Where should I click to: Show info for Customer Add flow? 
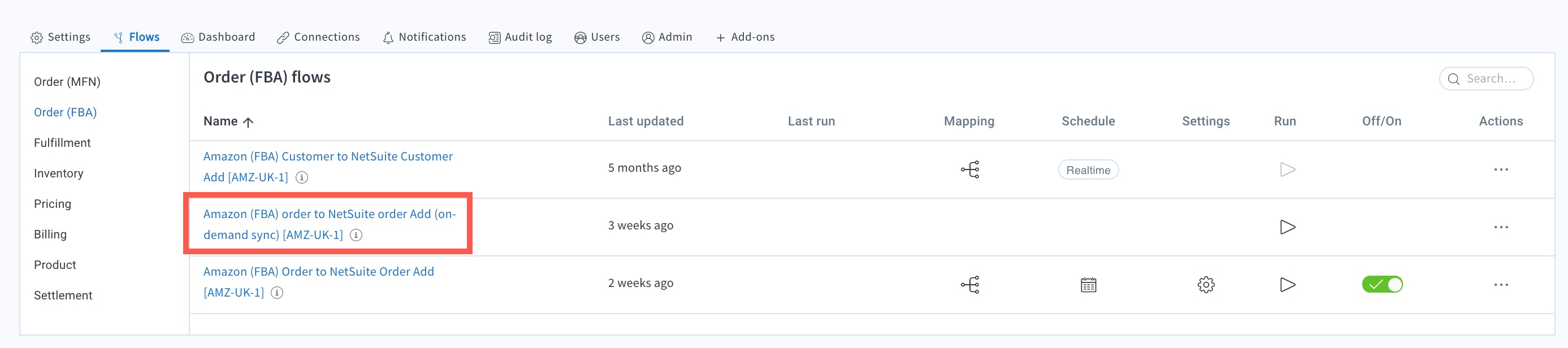(302, 177)
